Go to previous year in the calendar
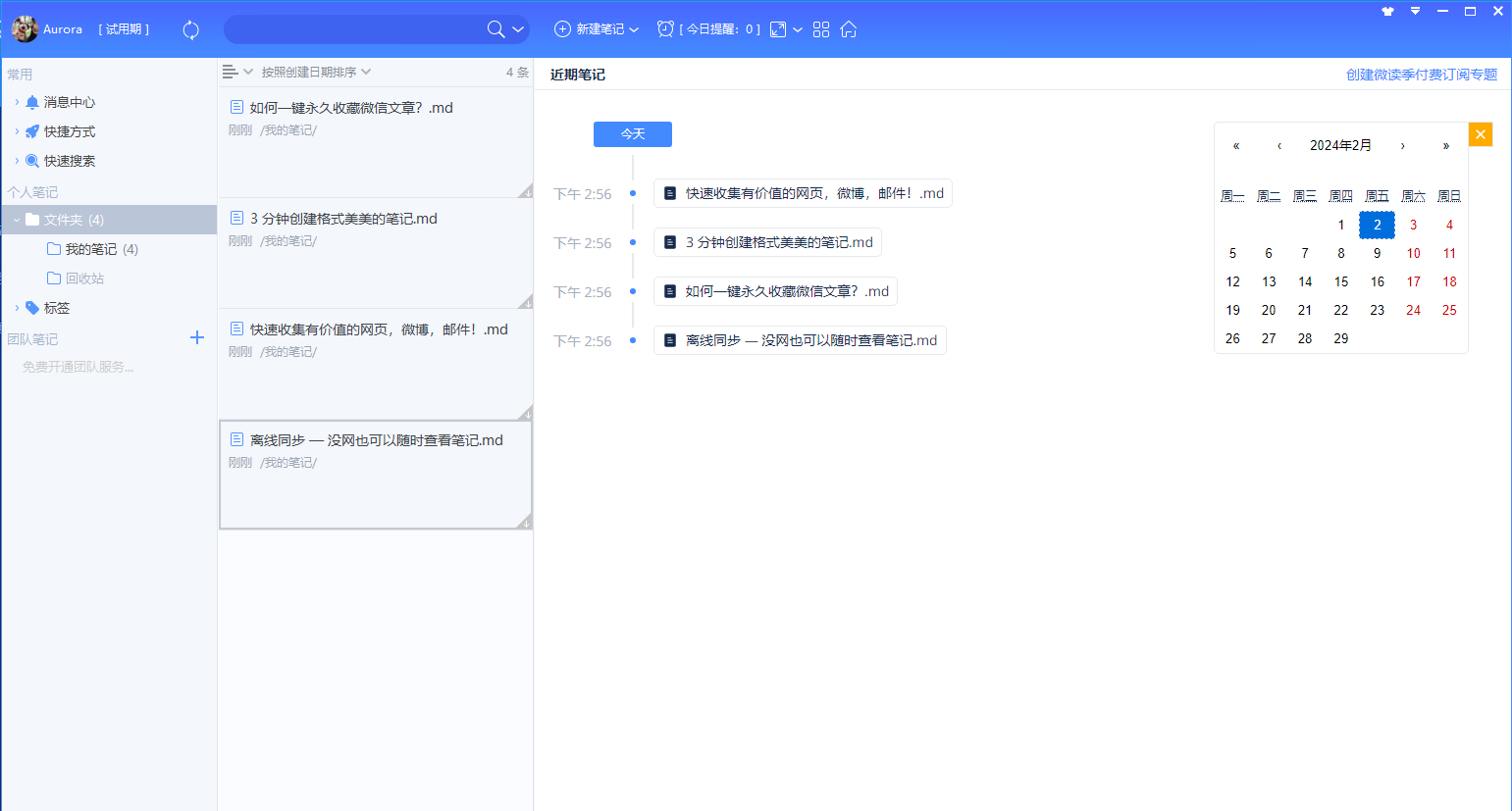The image size is (1512, 811). pos(1236,145)
